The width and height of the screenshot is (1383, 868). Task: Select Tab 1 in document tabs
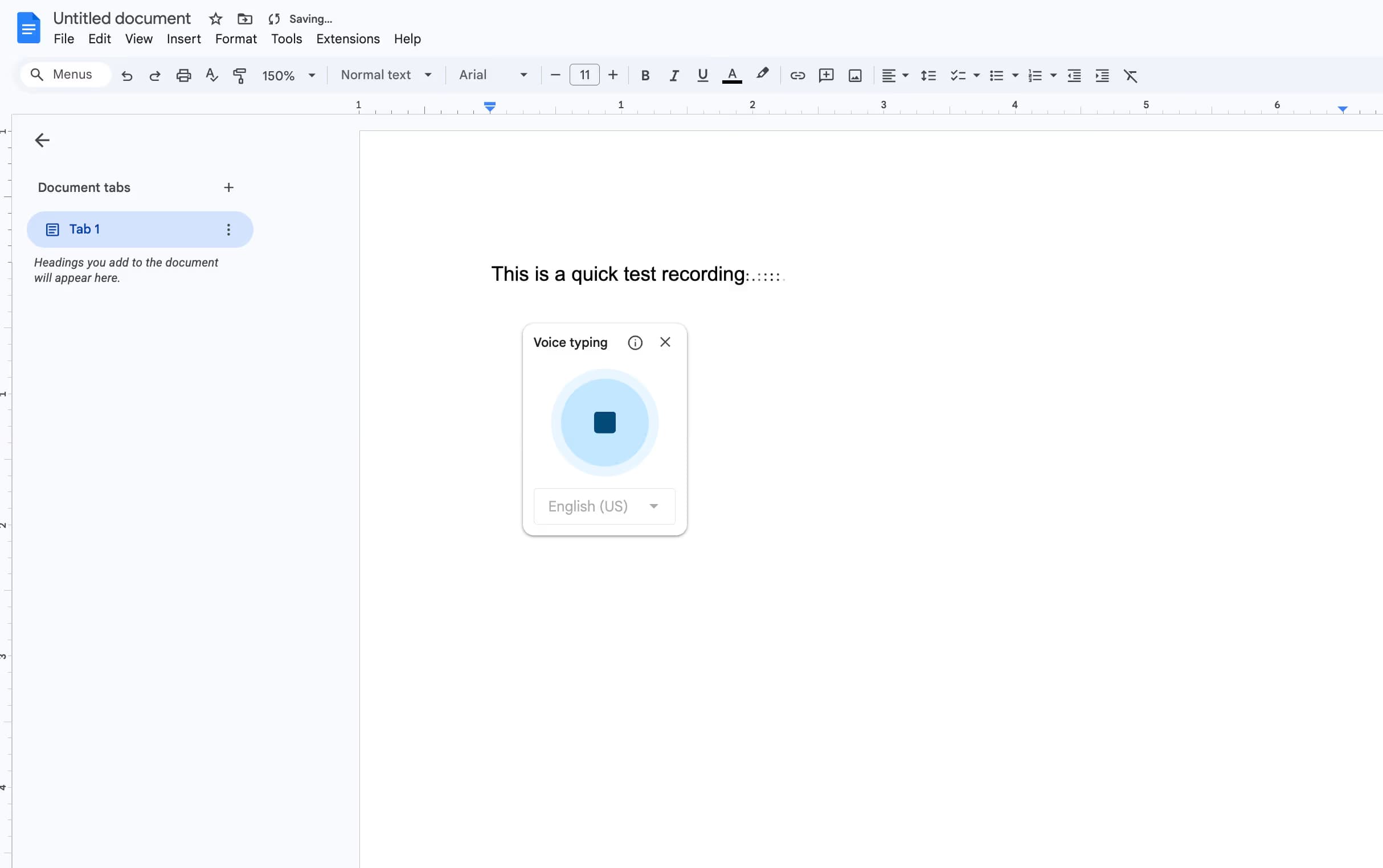(140, 230)
